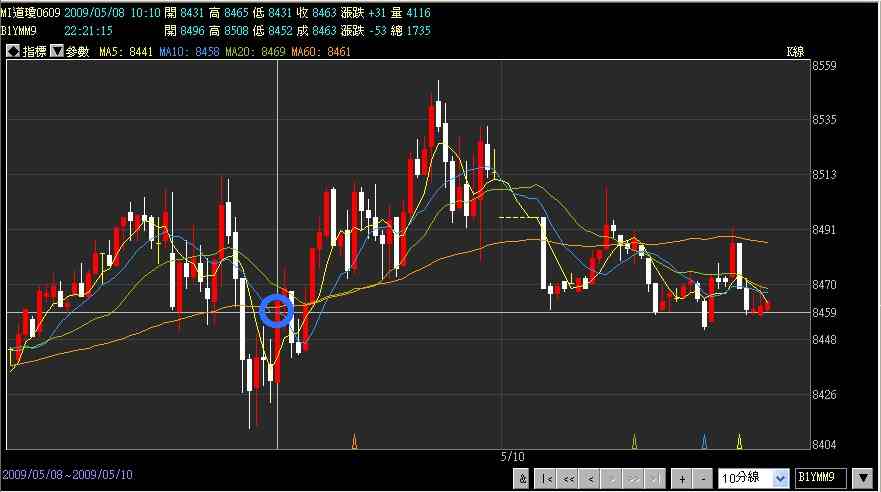Open the 參數 parameters setting
Screen dimensions: 881x492
tap(78, 52)
